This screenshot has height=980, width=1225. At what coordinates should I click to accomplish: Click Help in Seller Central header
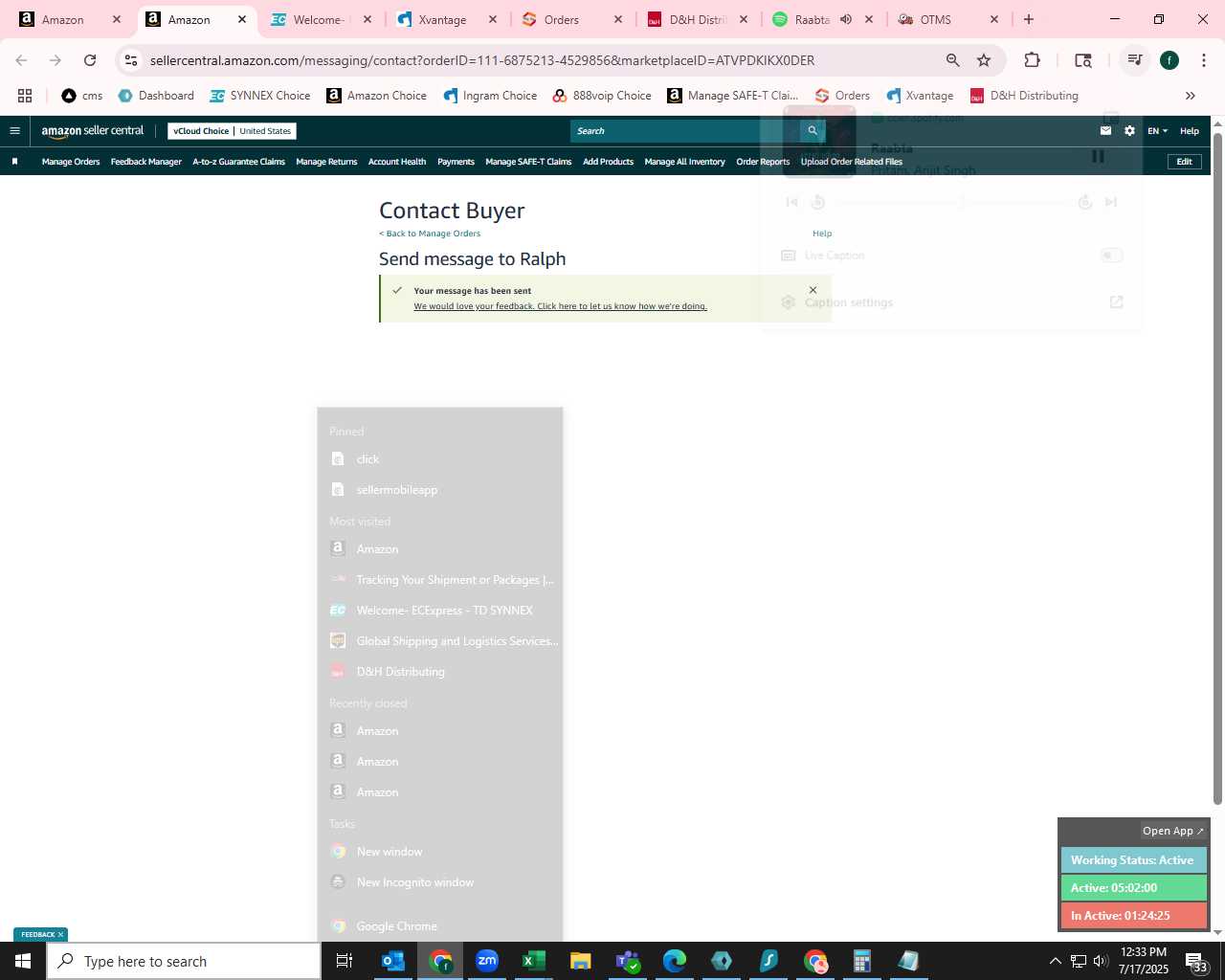pyautogui.click(x=1190, y=131)
